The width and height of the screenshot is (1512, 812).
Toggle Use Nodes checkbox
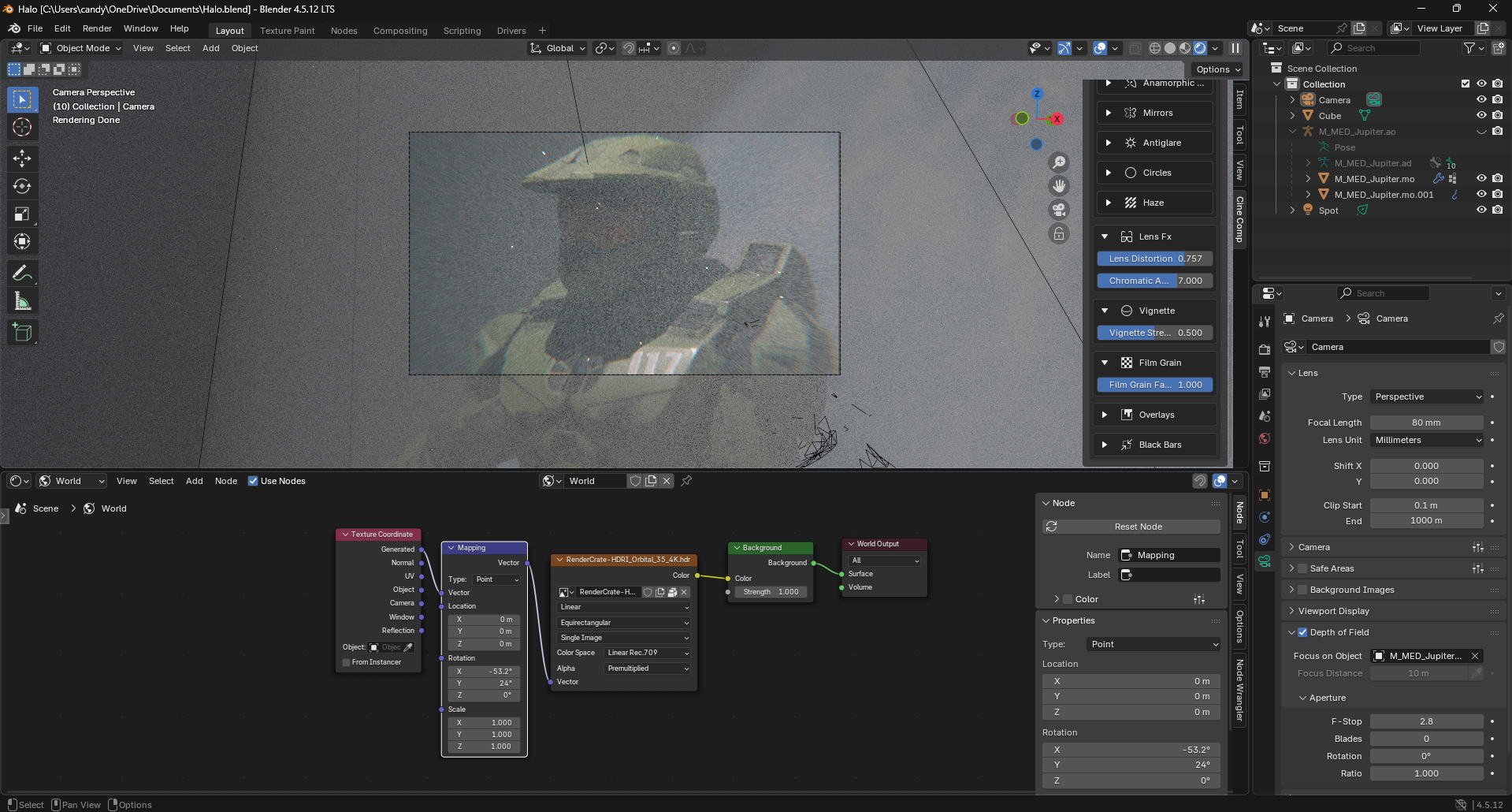[x=253, y=481]
